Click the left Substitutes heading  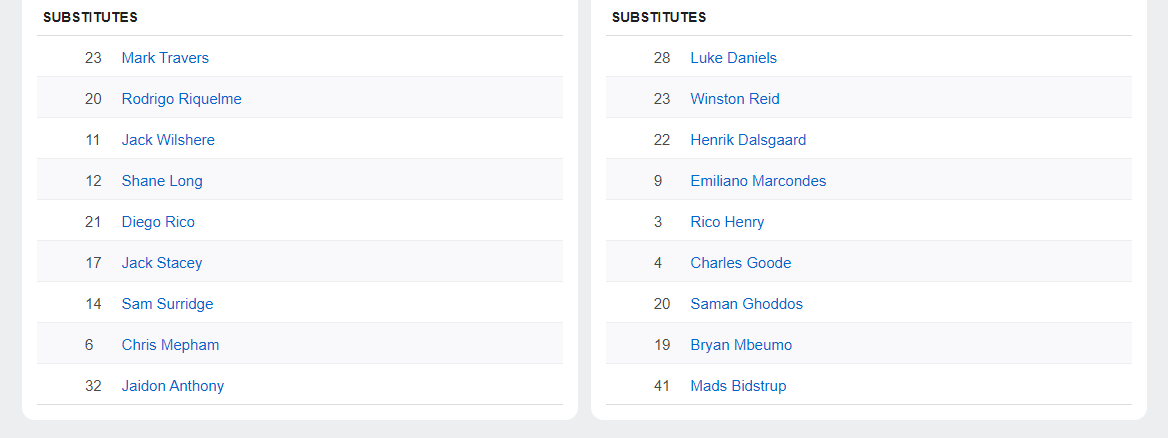click(90, 17)
